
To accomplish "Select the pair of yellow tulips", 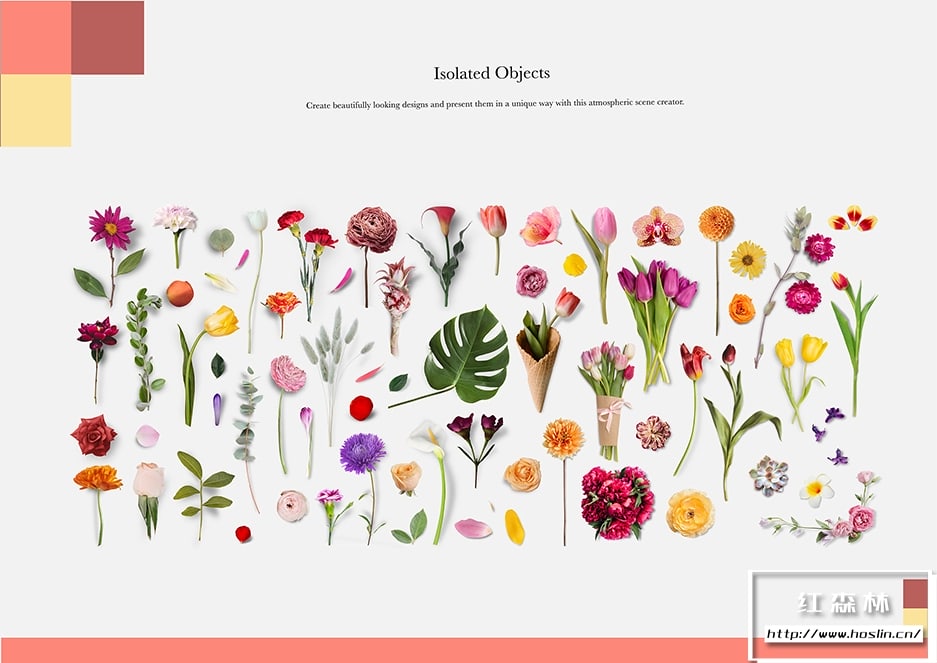I will click(x=801, y=381).
